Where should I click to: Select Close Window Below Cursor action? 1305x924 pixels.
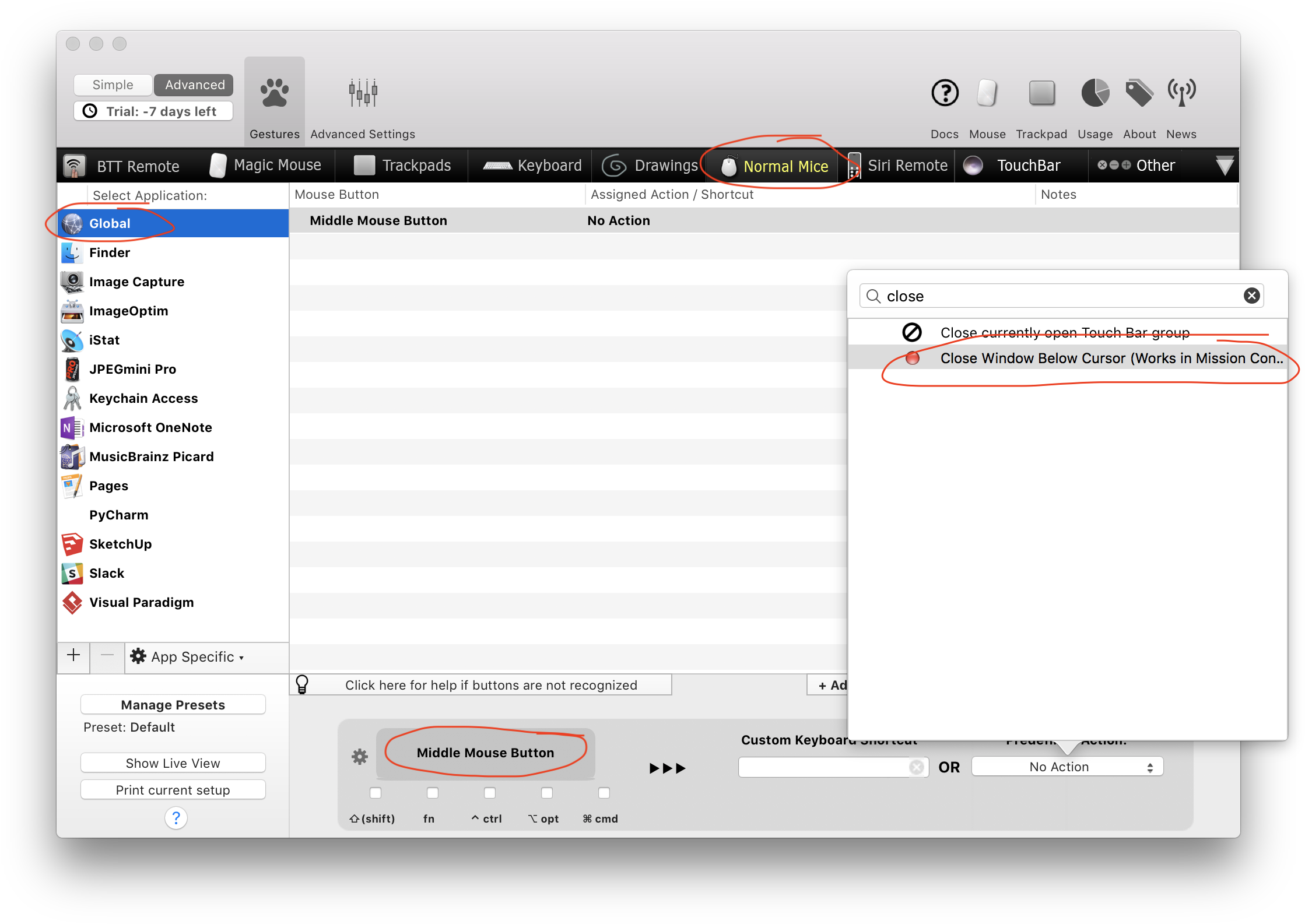click(x=1096, y=359)
